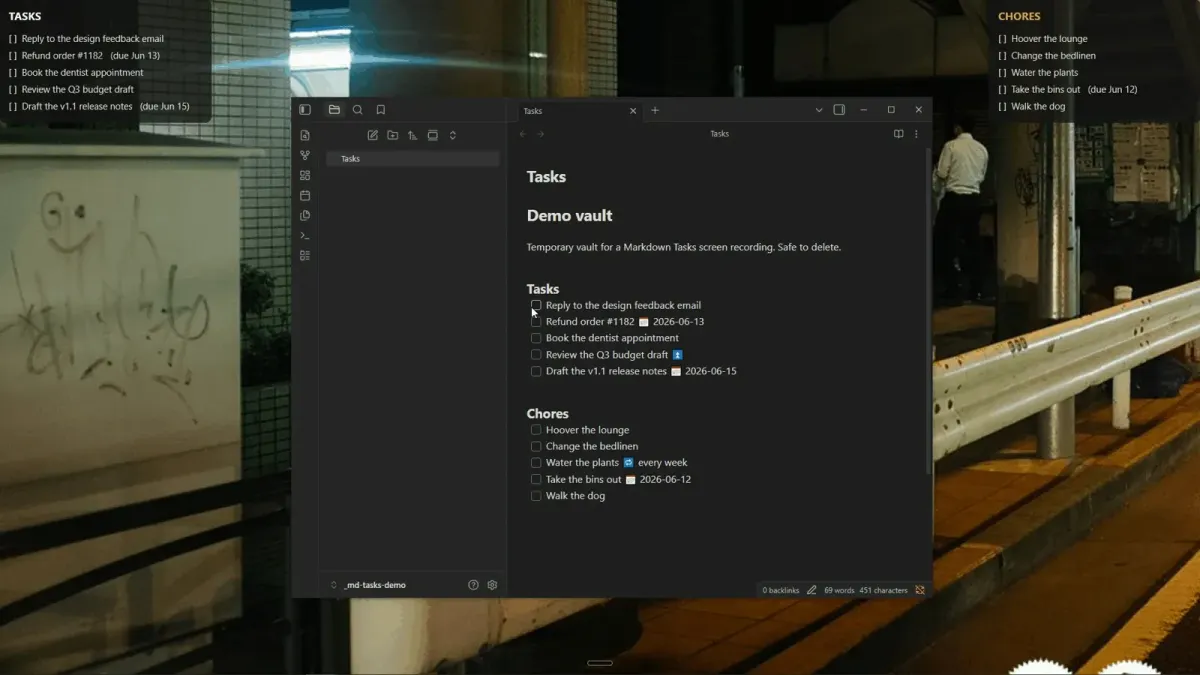This screenshot has height=675, width=1200.
Task: Close the Tasks tab
Action: (633, 111)
